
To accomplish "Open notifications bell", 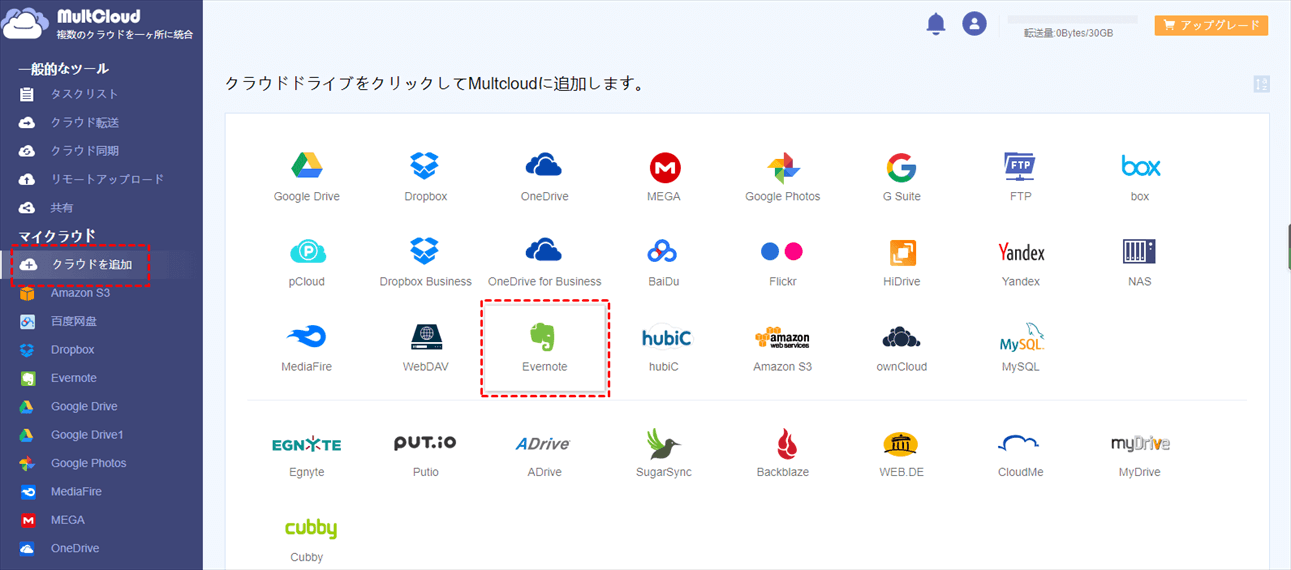I will click(936, 23).
